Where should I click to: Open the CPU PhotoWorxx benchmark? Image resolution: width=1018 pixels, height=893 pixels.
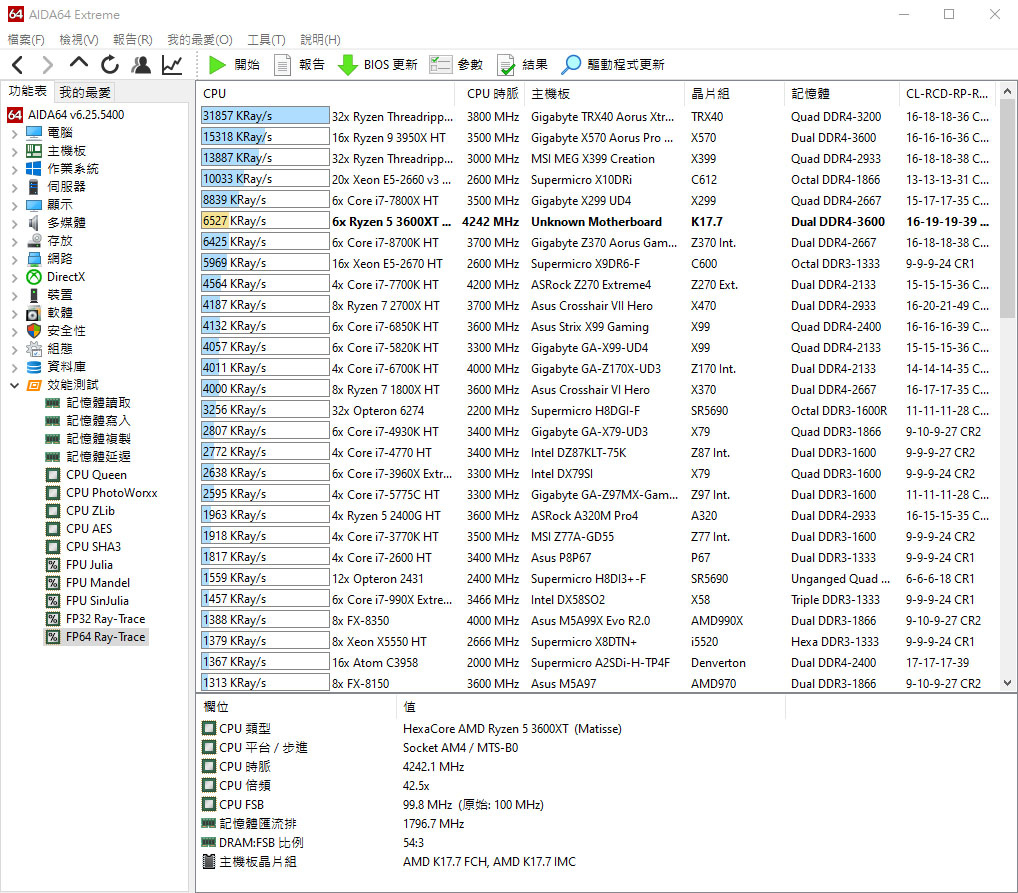tap(101, 493)
